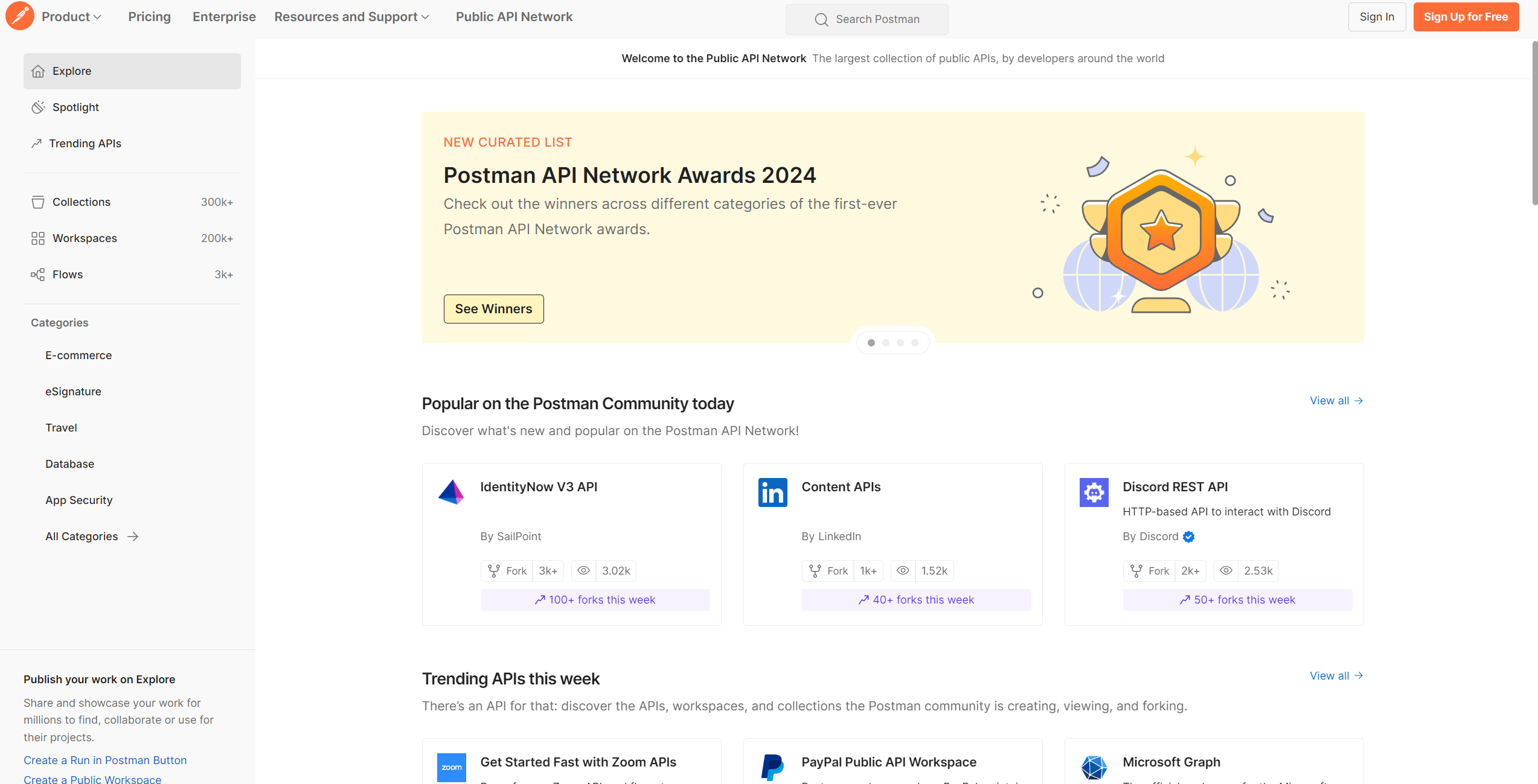Click Sign Up for Free button
The width and height of the screenshot is (1538, 784).
[x=1466, y=17]
